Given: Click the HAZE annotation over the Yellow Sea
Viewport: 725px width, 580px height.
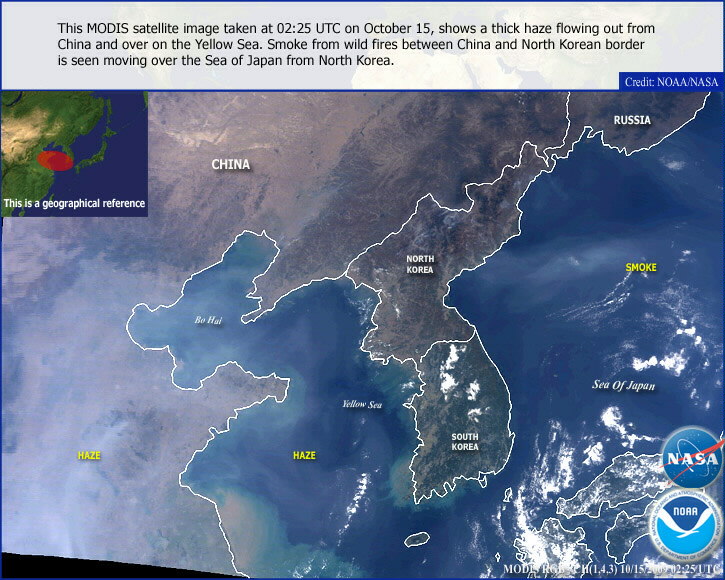Looking at the screenshot, I should [304, 456].
